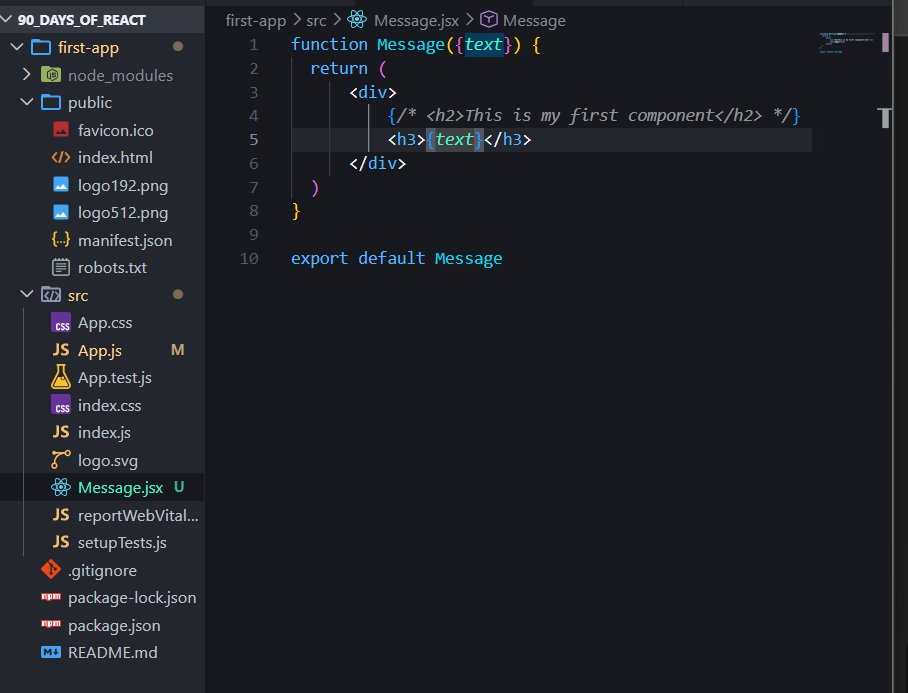Viewport: 908px width, 693px height.
Task: Click the App.js JS icon
Action: tap(61, 350)
